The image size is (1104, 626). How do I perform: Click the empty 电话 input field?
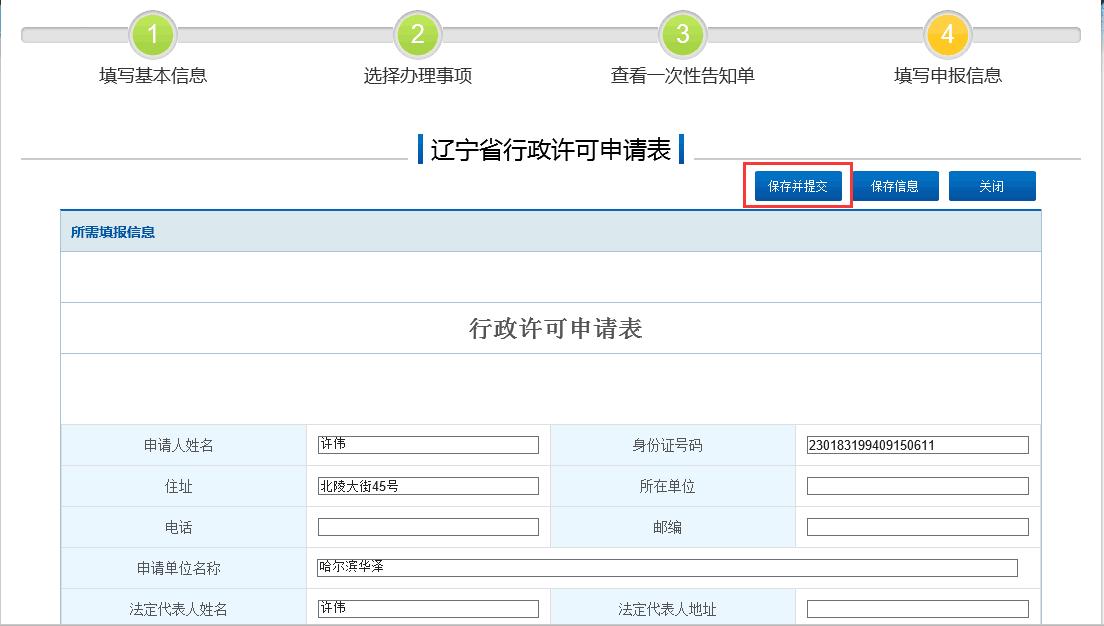coord(428,527)
